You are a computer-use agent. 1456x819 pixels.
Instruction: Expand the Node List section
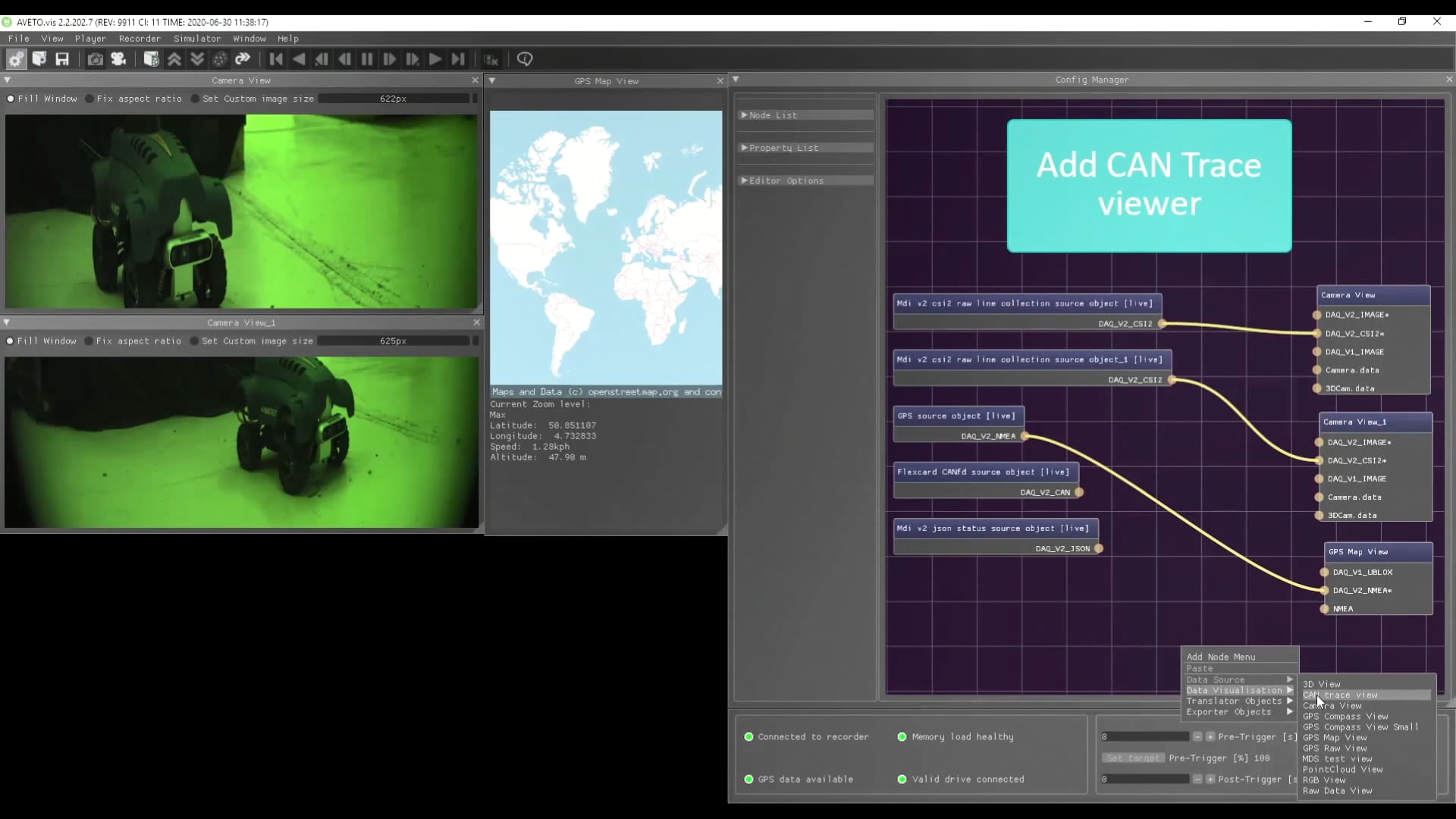[805, 115]
